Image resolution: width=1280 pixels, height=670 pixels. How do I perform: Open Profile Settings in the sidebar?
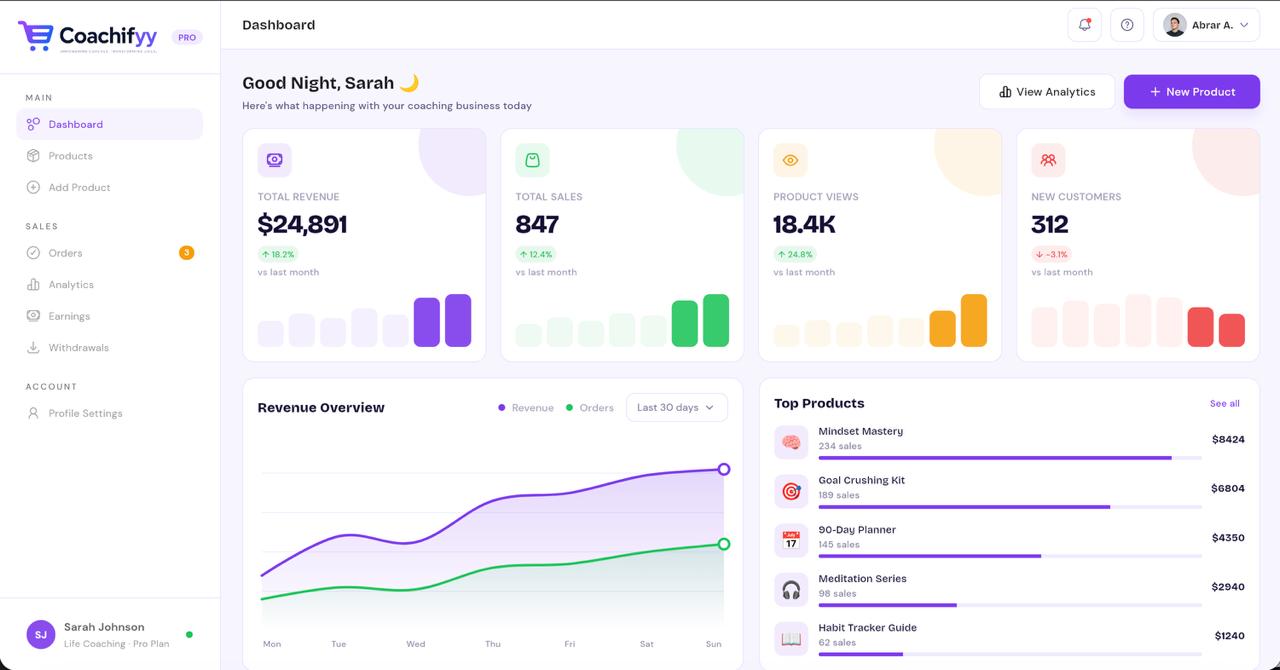[x=110, y=413]
